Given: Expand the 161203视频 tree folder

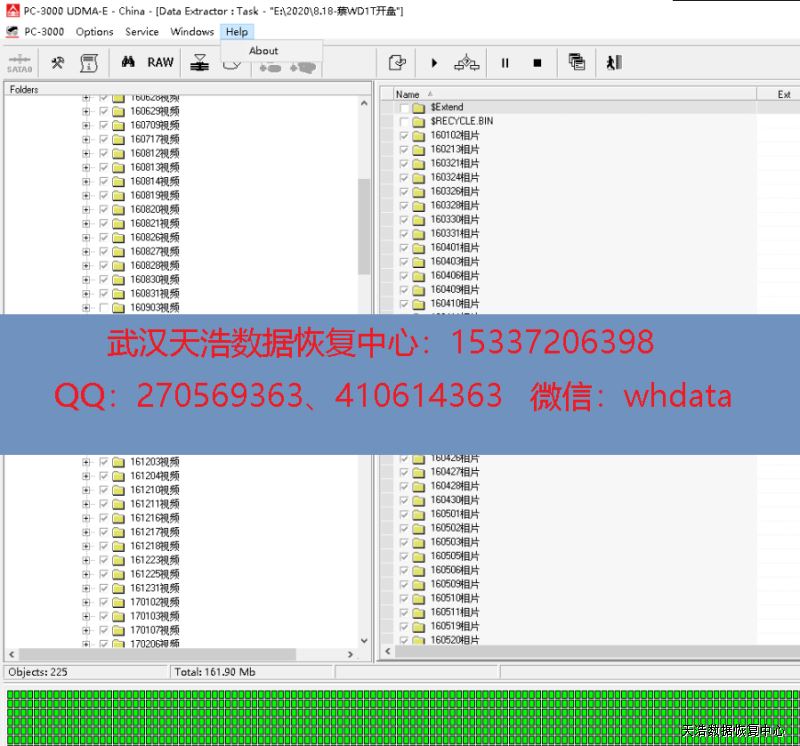Looking at the screenshot, I should [x=86, y=462].
